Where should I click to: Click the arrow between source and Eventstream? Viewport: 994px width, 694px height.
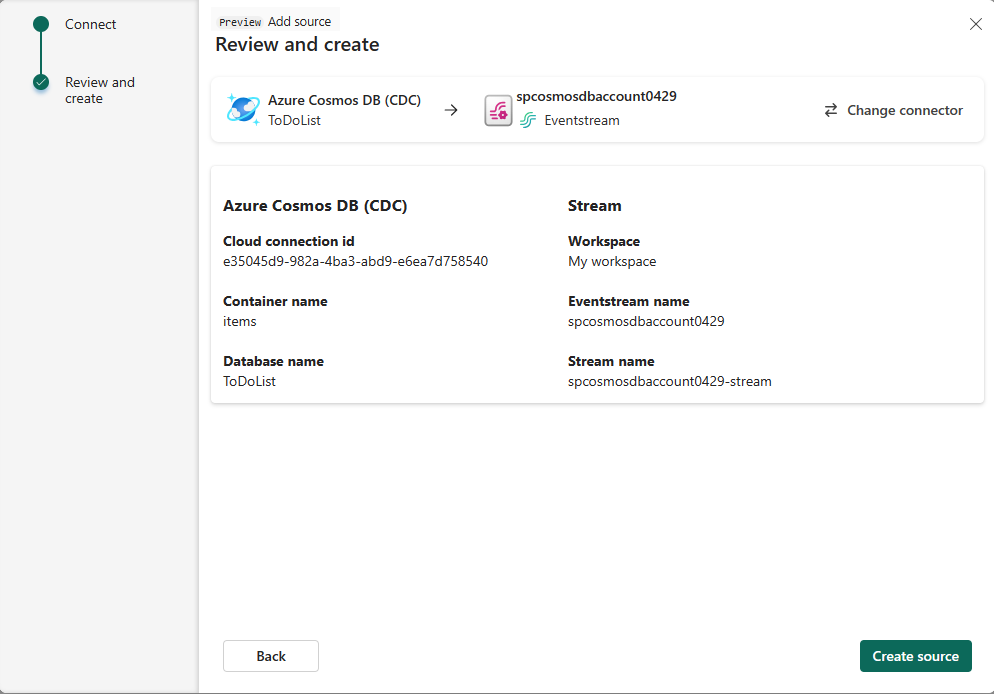pos(450,110)
